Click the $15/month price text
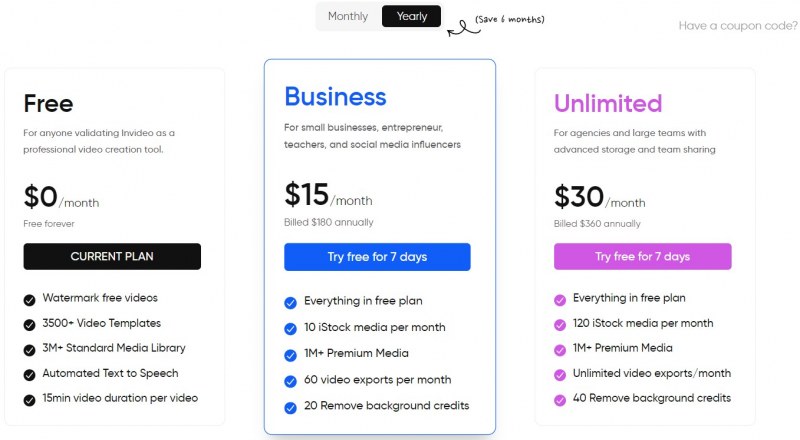This screenshot has width=800, height=440. (x=328, y=195)
